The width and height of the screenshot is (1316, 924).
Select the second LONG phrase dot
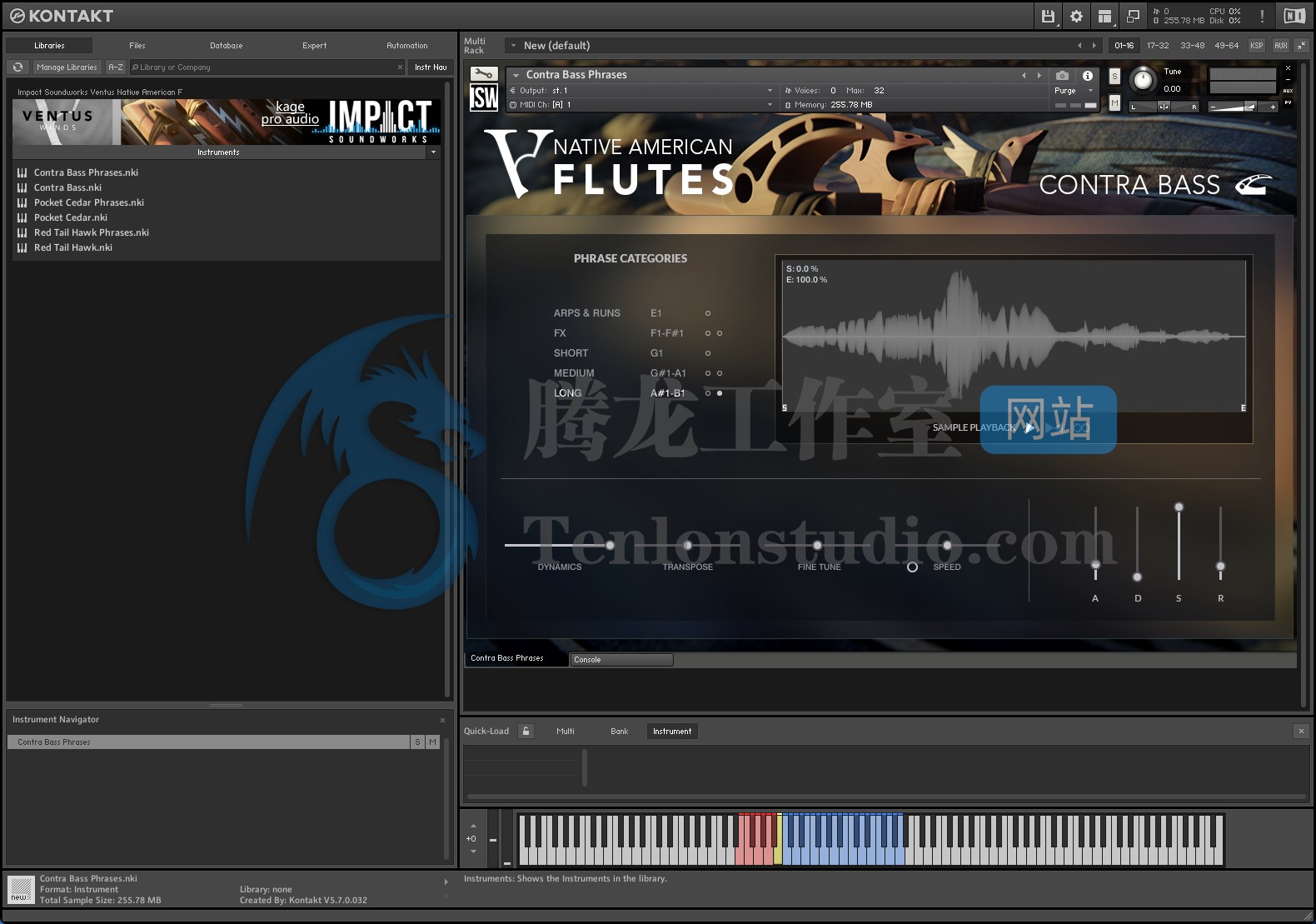[720, 393]
